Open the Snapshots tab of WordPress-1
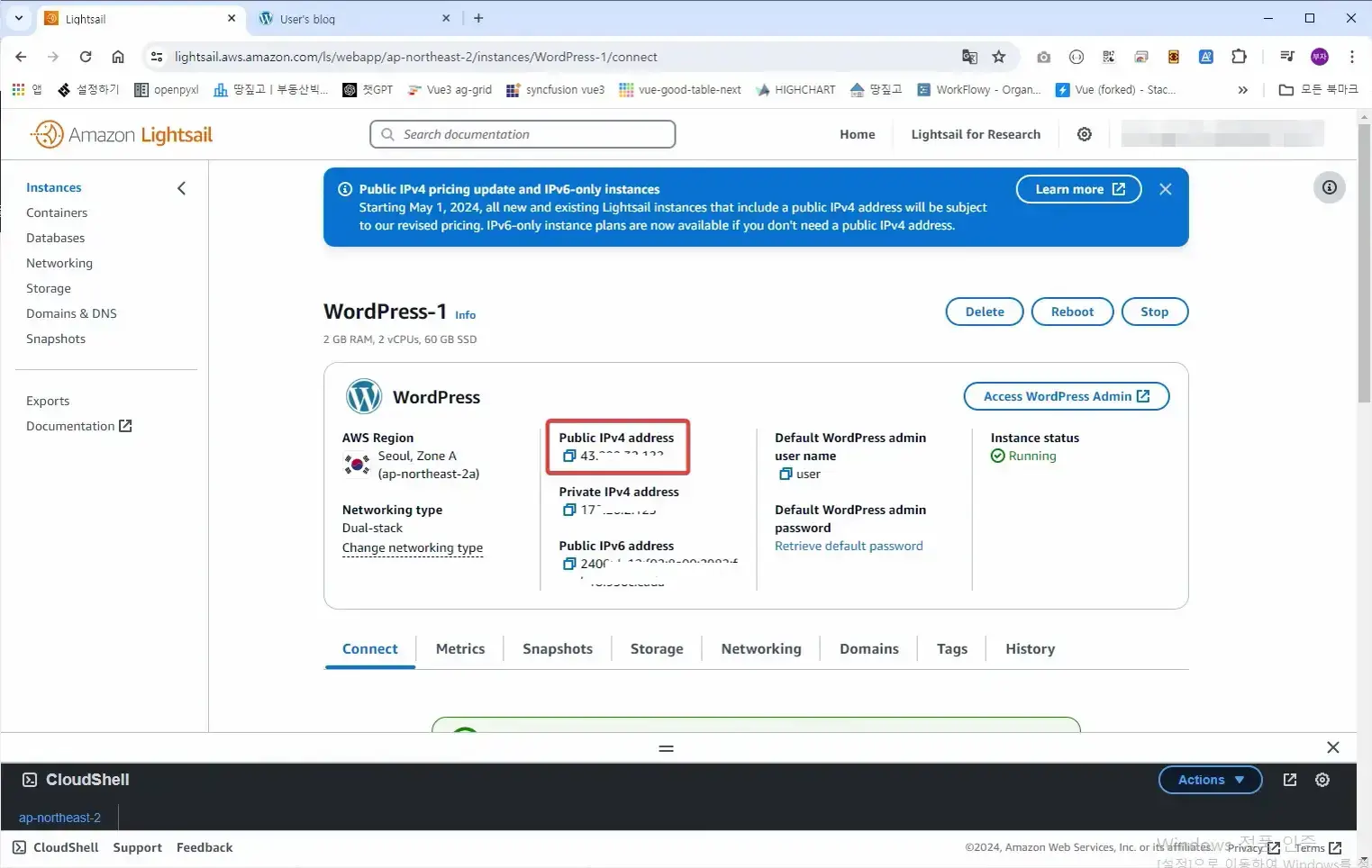This screenshot has height=868, width=1372. 558,649
